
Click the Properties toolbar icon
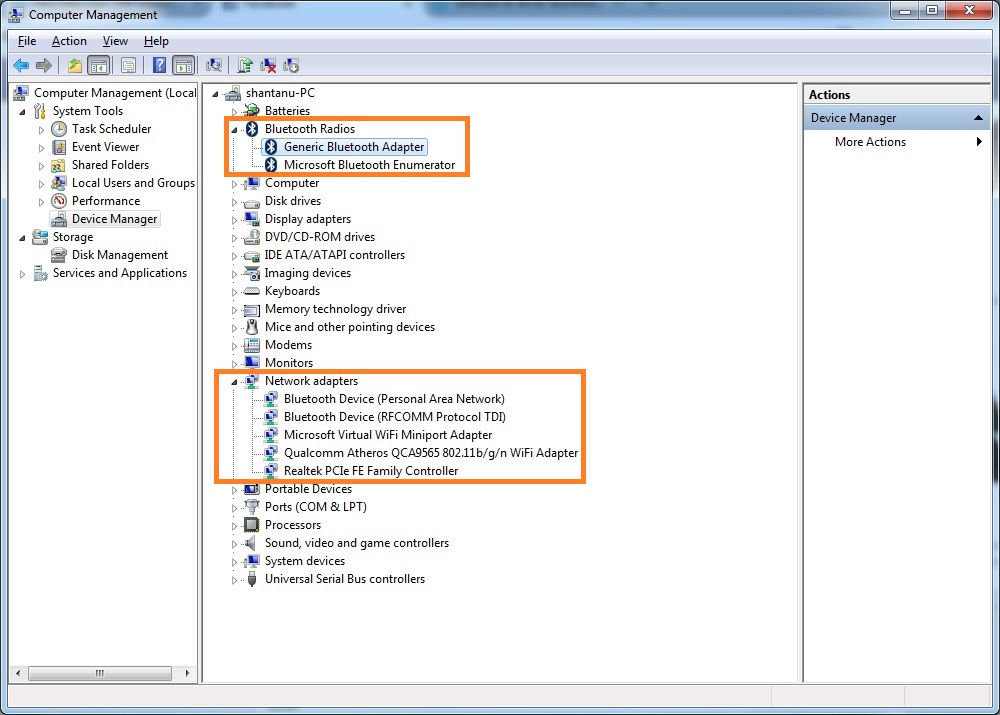128,65
